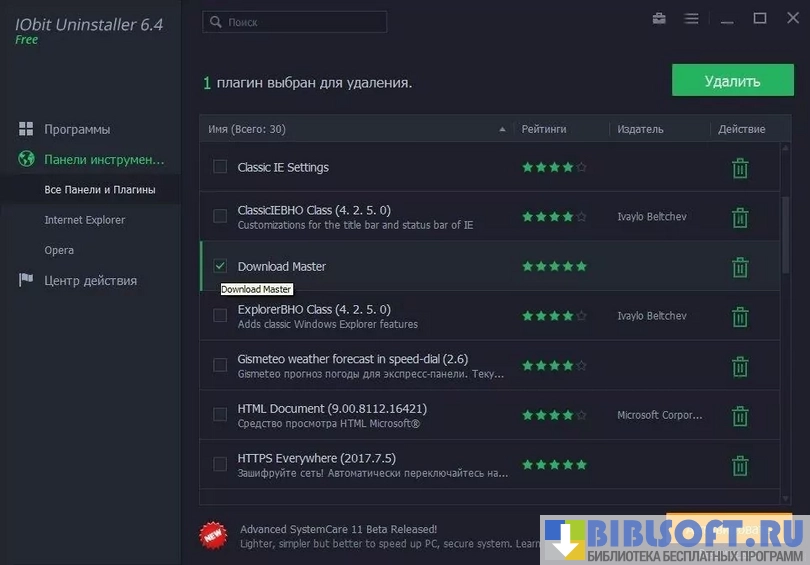Click trash icon for Download Master
Screen dimensions: 810x565
pos(740,267)
